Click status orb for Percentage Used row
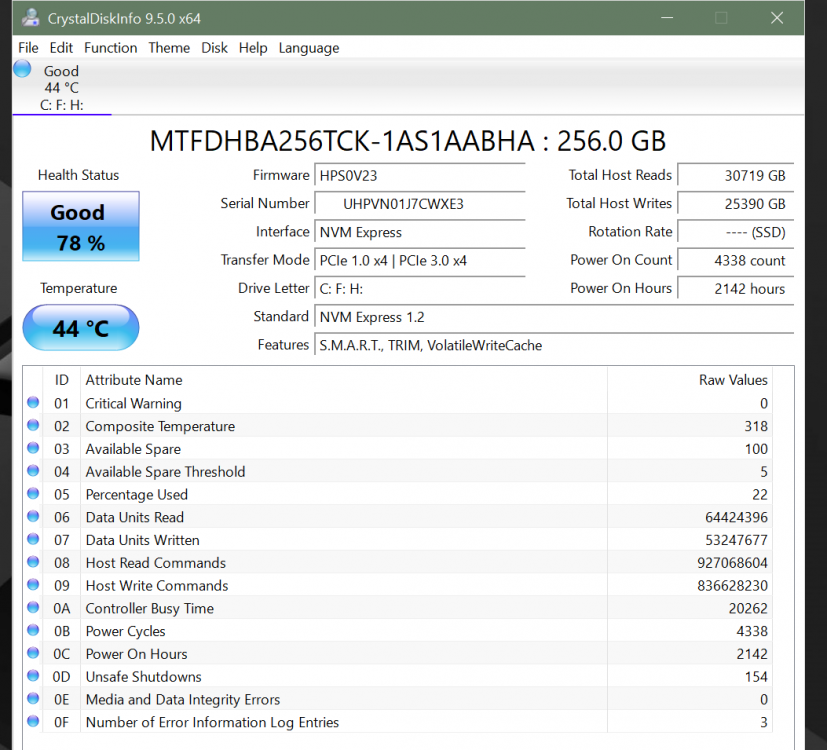The image size is (827, 750). click(x=33, y=494)
